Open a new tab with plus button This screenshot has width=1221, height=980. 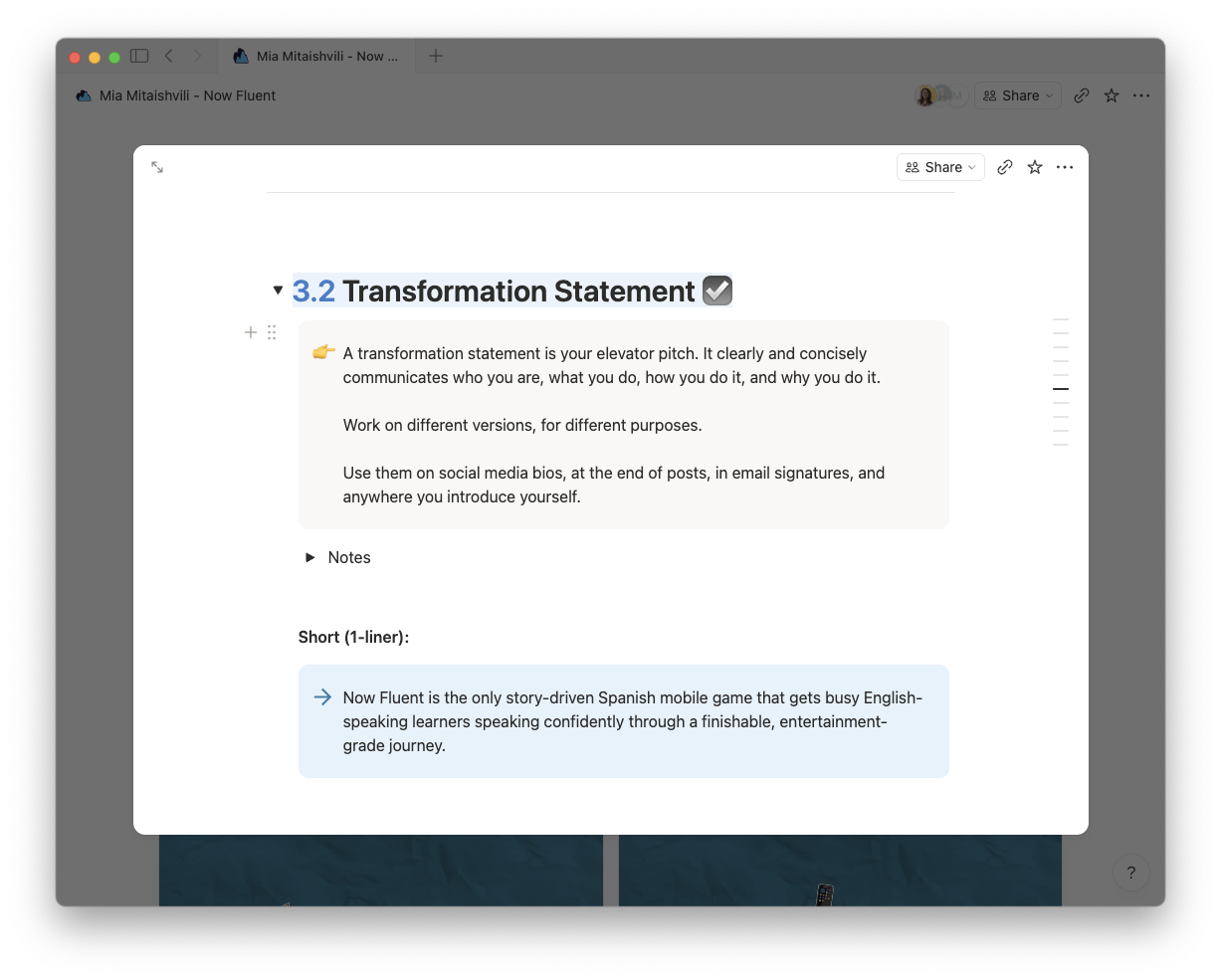click(435, 56)
